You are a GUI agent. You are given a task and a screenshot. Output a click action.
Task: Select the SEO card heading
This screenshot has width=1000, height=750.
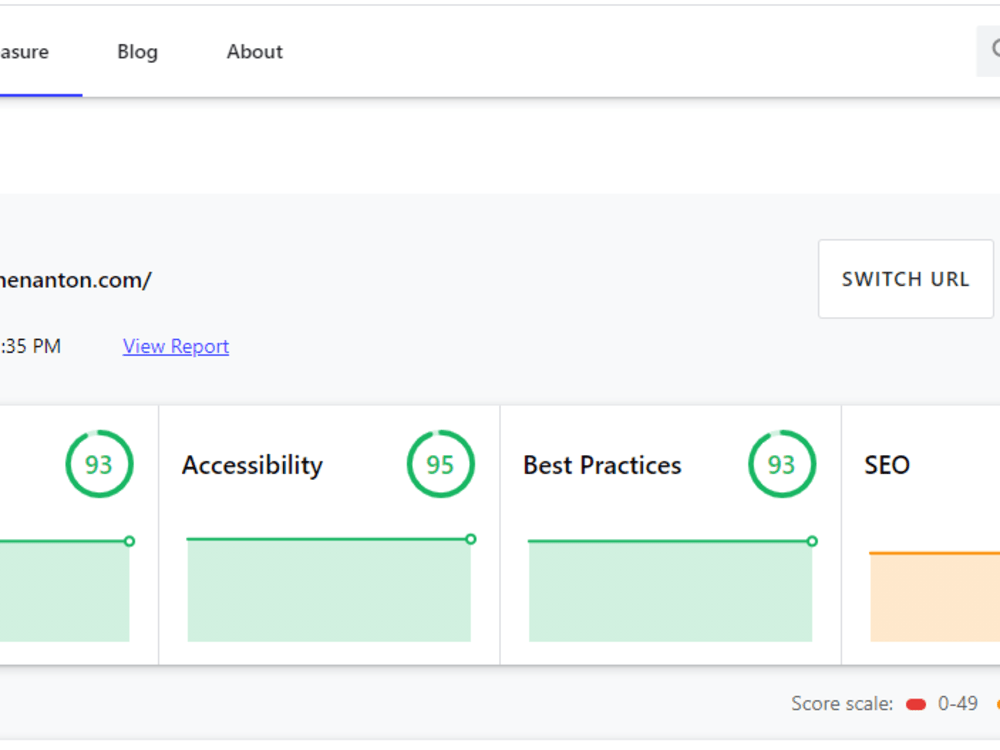(887, 465)
